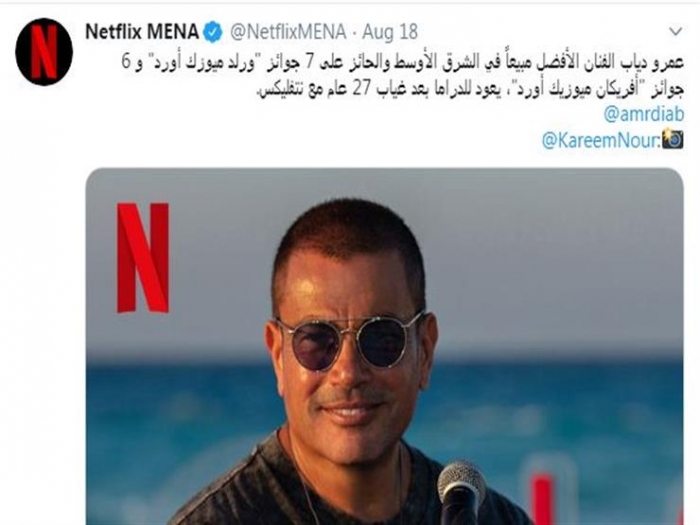
Task: Select the Netflix MENA display name
Action: pyautogui.click(x=142, y=32)
